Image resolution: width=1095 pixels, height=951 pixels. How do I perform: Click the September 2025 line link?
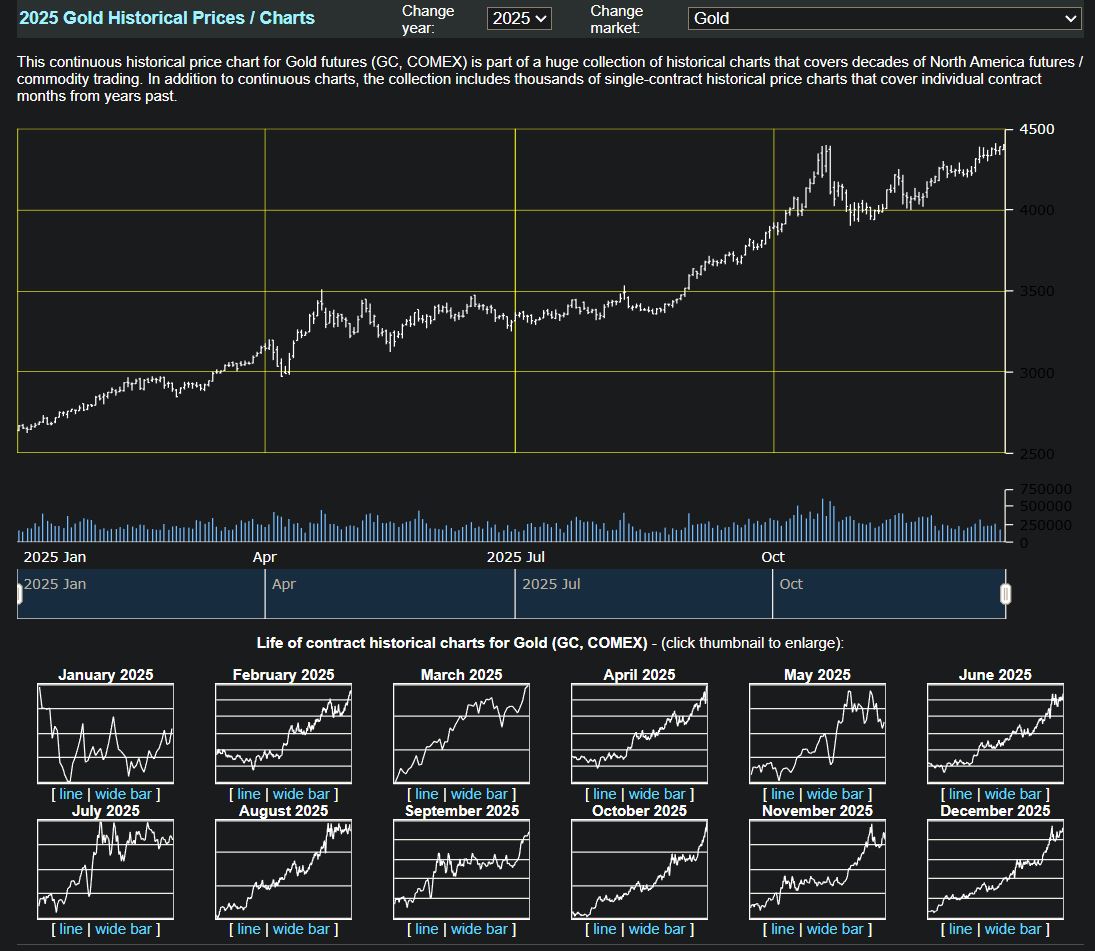tap(427, 929)
